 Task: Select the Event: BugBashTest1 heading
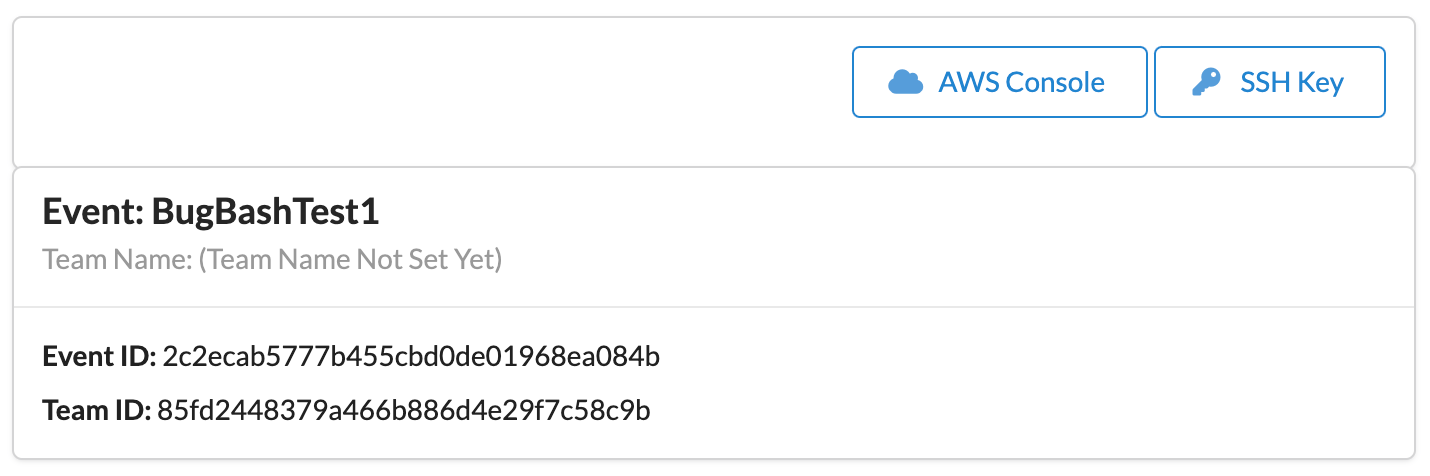click(211, 212)
